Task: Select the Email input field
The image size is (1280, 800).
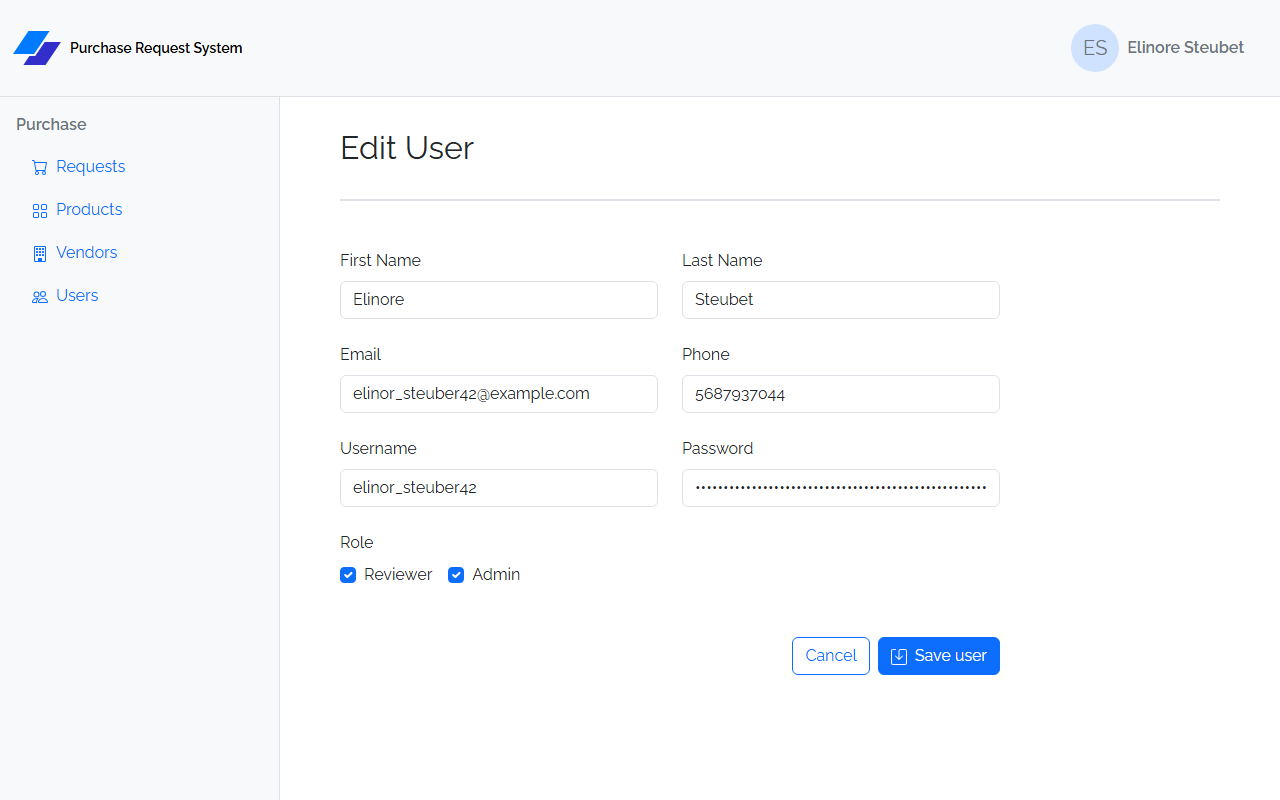Action: pyautogui.click(x=499, y=394)
